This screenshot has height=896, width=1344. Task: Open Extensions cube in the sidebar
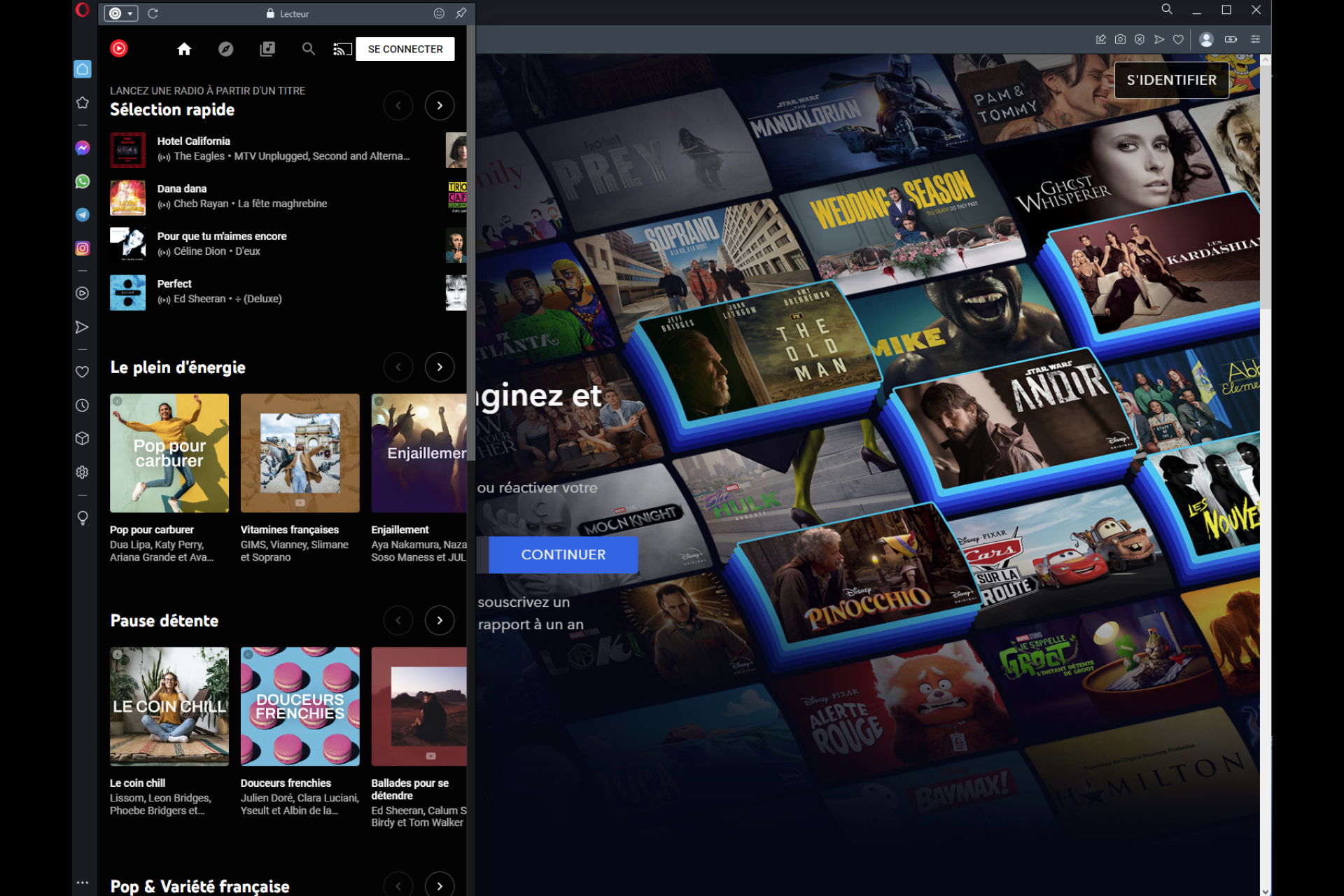82,438
